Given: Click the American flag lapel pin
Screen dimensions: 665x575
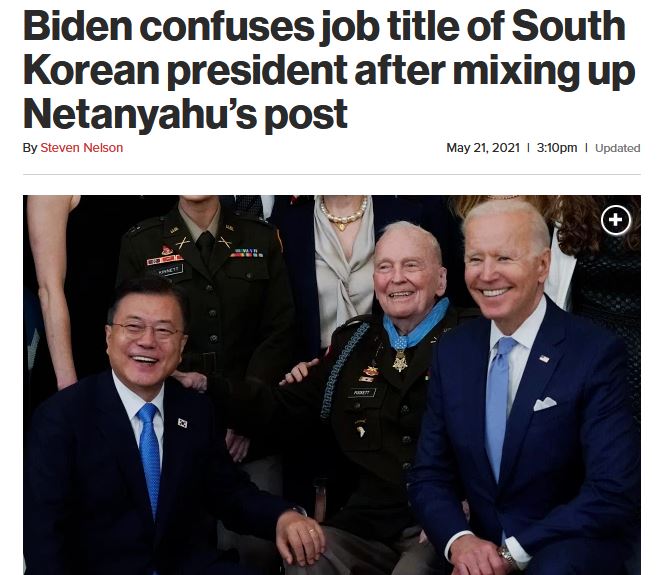Looking at the screenshot, I should 544,359.
